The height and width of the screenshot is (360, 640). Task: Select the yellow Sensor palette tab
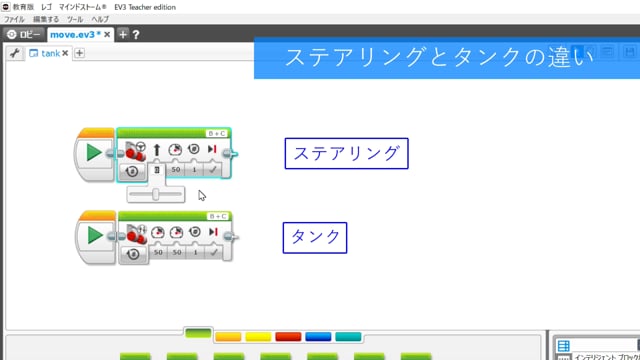[258, 337]
